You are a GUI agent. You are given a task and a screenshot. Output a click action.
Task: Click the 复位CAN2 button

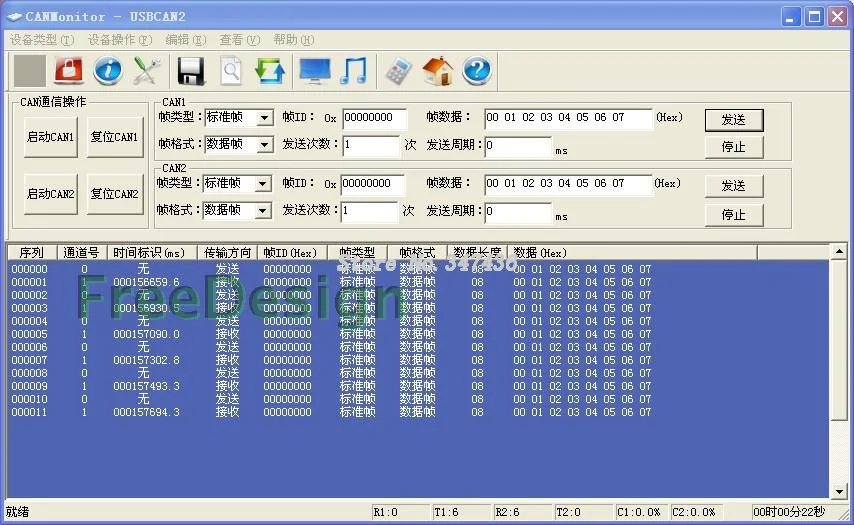point(114,194)
